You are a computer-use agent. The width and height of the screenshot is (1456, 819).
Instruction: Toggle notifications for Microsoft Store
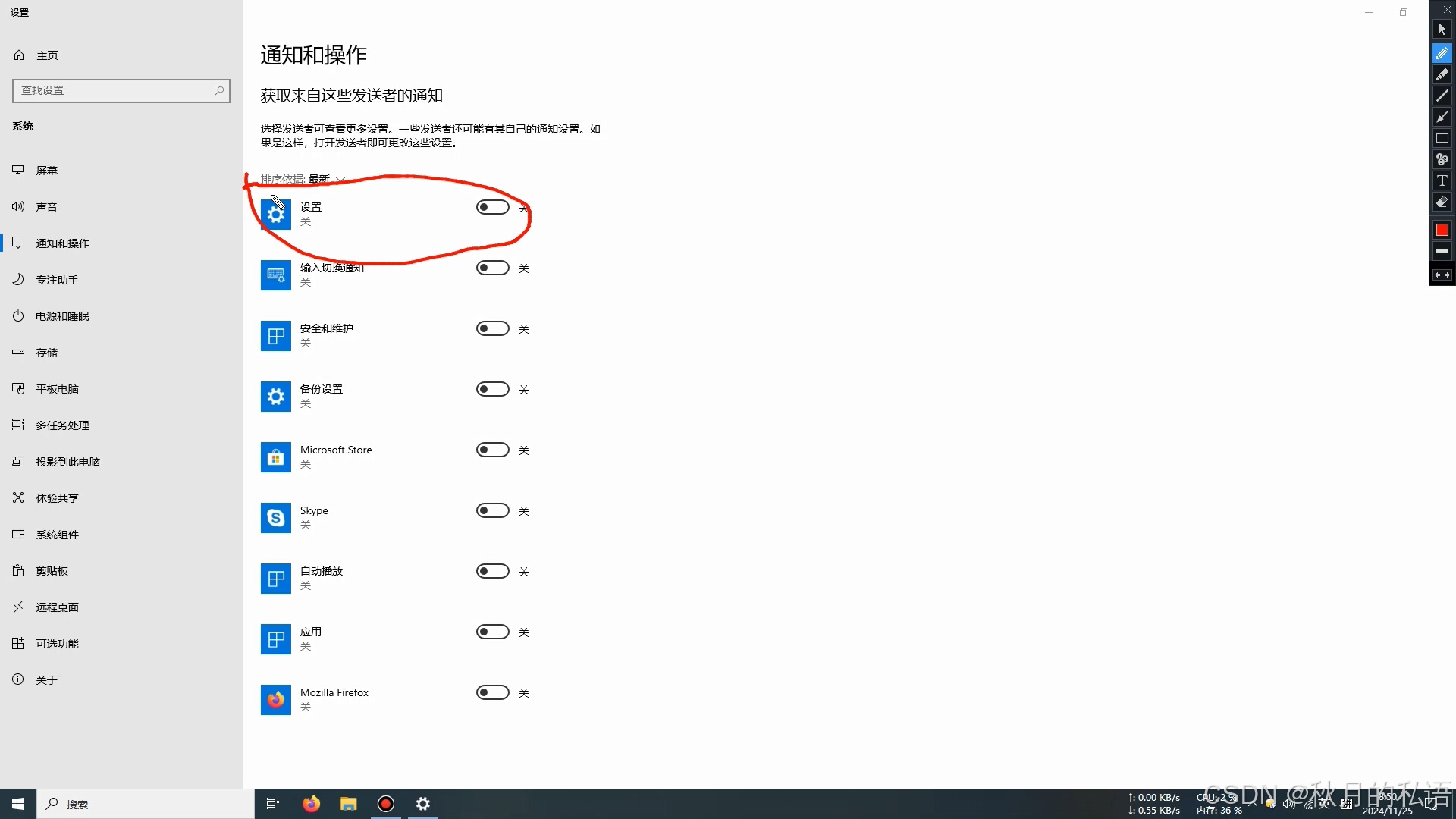pos(492,450)
